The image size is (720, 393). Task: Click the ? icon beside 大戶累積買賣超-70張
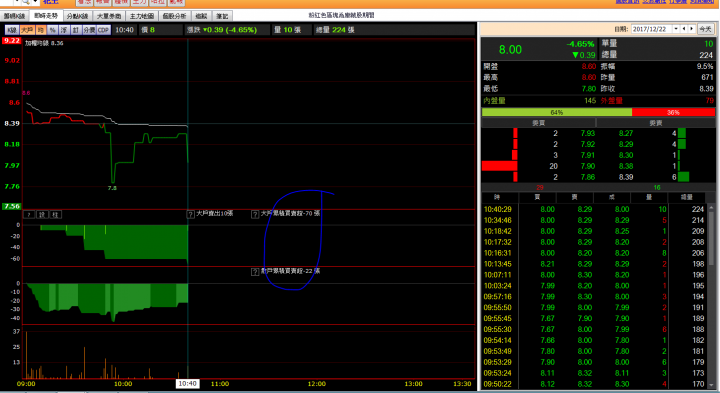[255, 214]
